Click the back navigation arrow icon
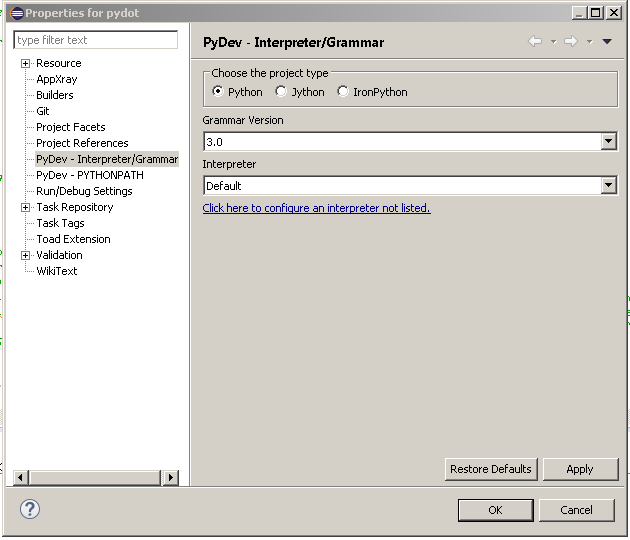 point(535,41)
